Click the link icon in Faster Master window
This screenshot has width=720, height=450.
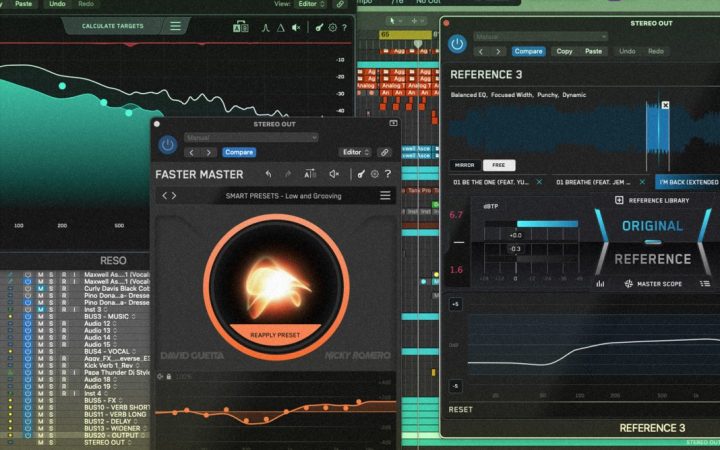click(x=384, y=152)
